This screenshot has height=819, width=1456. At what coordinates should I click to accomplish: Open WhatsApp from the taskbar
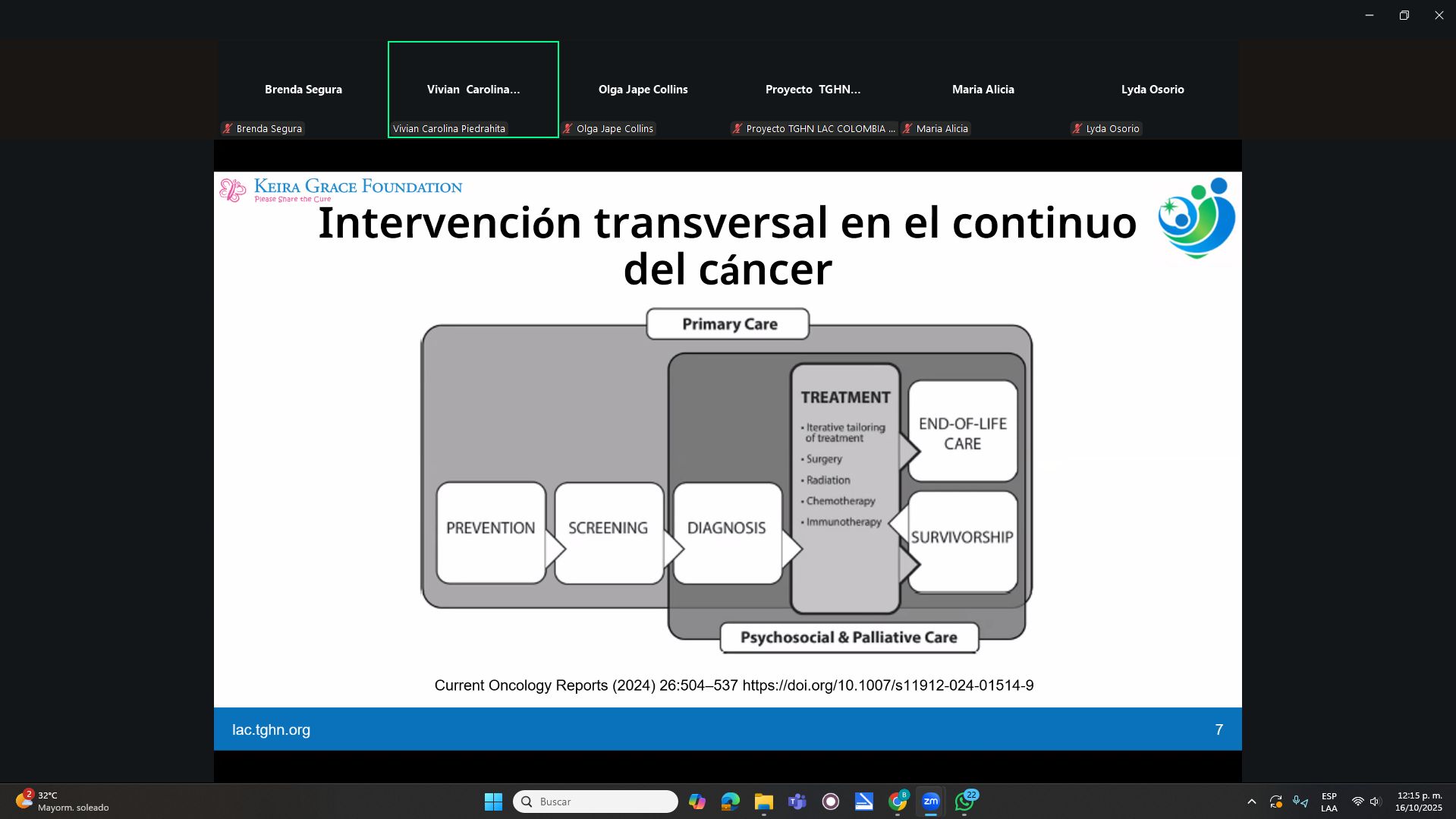click(x=964, y=802)
